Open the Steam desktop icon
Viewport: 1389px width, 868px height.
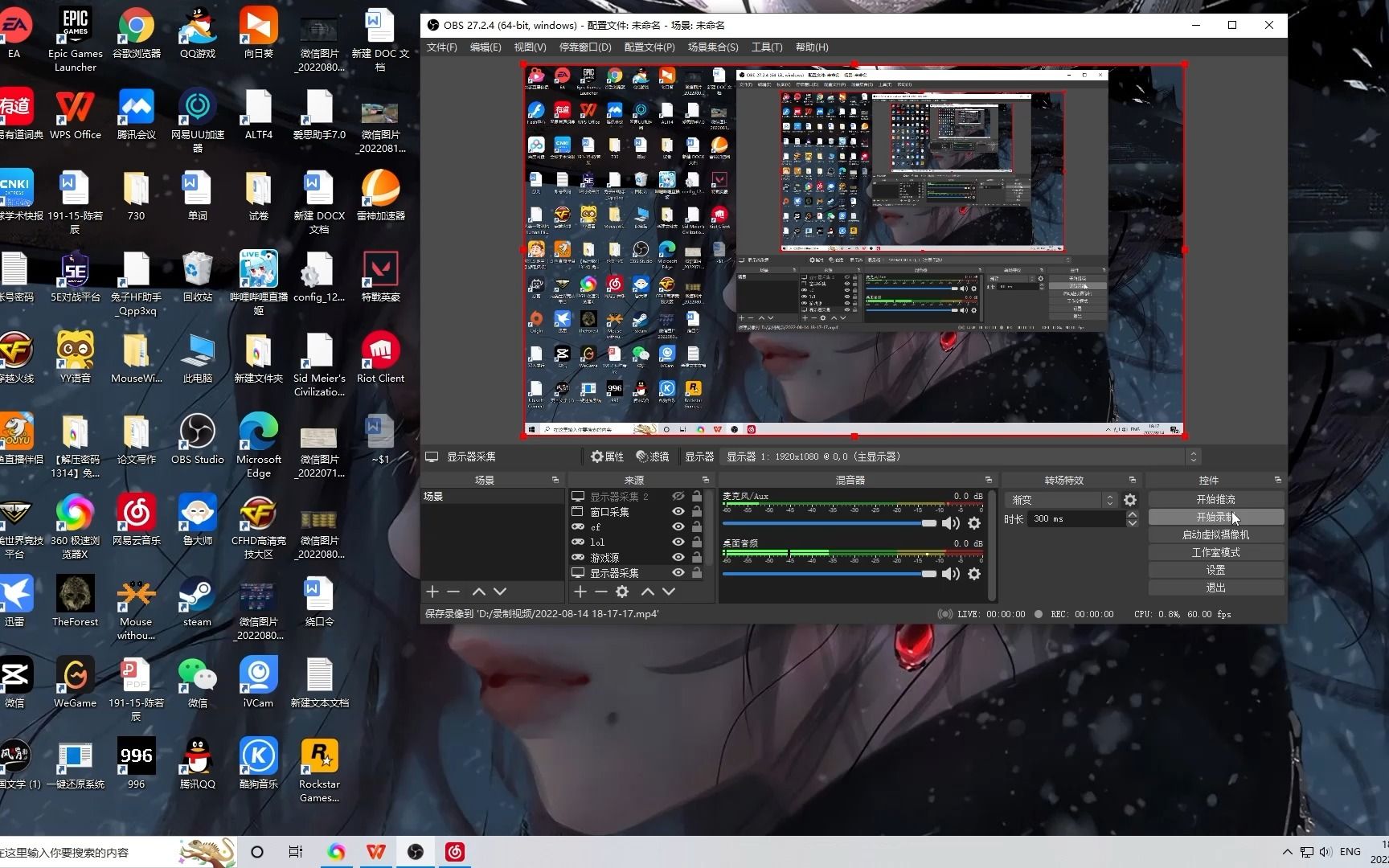pyautogui.click(x=197, y=601)
